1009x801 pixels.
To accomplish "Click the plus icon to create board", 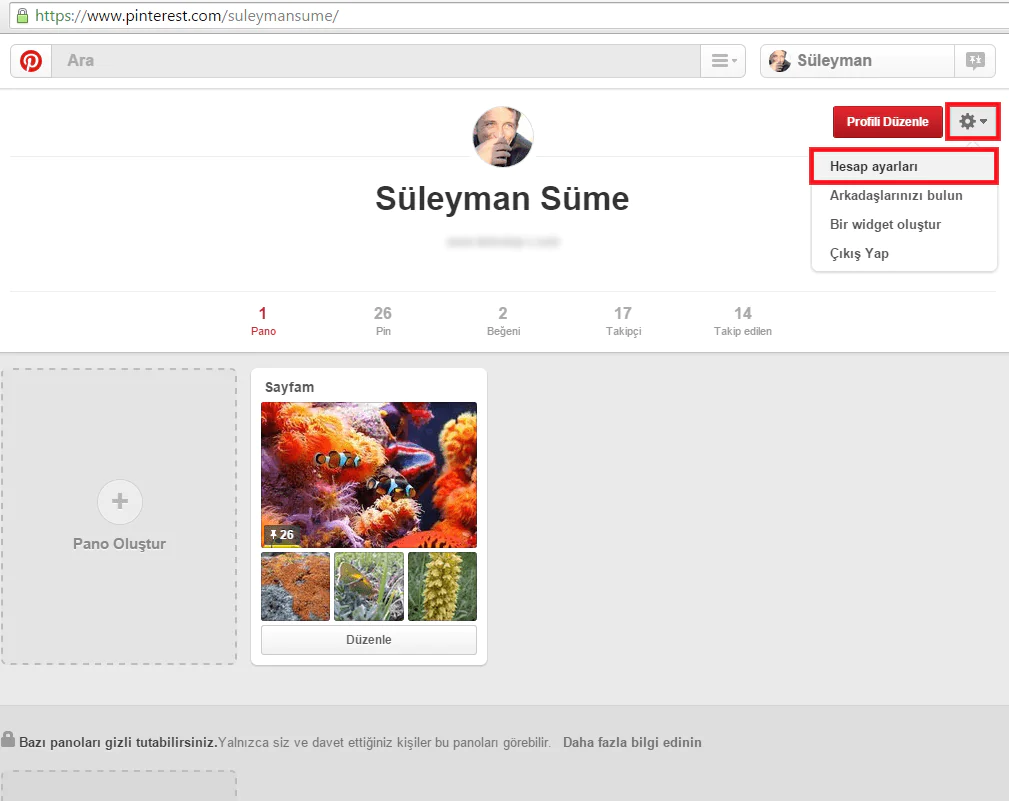I will click(x=120, y=501).
